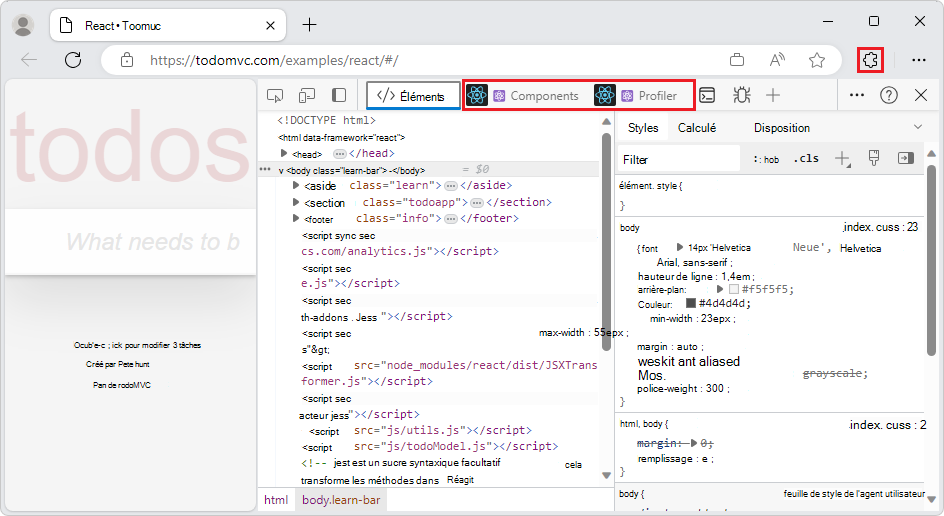Toggle device emulation mode icon
This screenshot has height=516, width=944.
click(307, 95)
